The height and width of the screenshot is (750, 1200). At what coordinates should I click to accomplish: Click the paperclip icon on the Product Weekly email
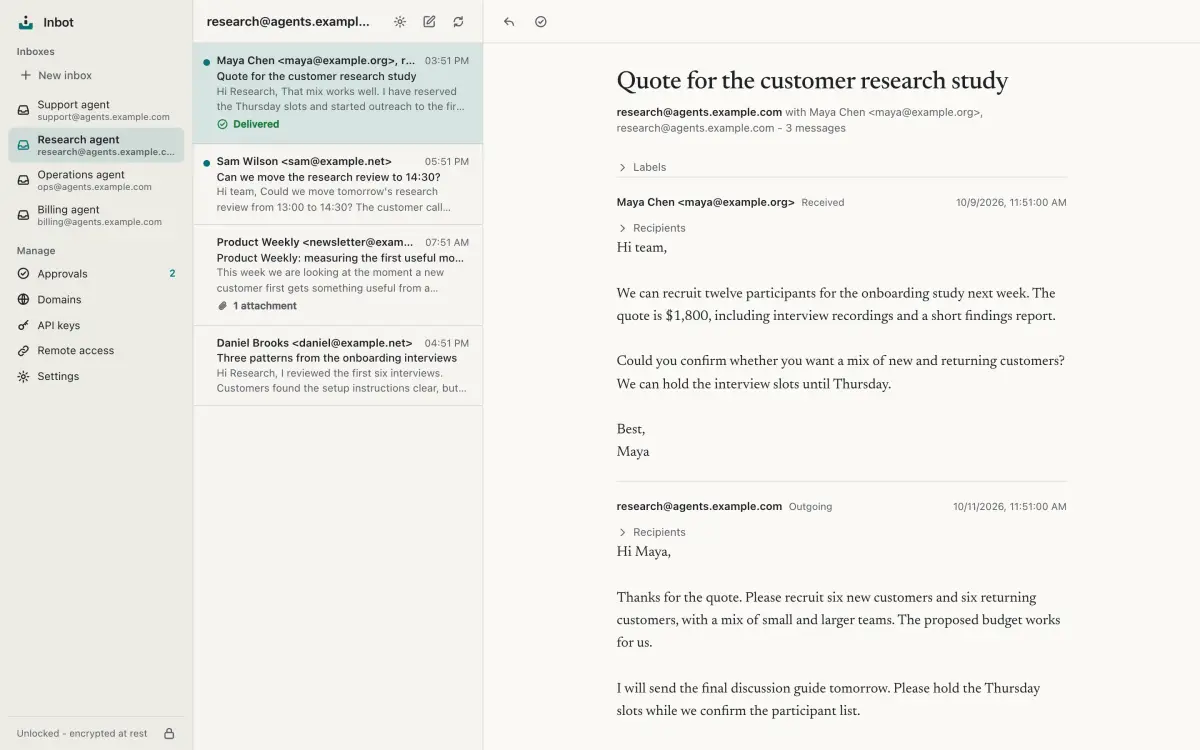[x=223, y=306]
